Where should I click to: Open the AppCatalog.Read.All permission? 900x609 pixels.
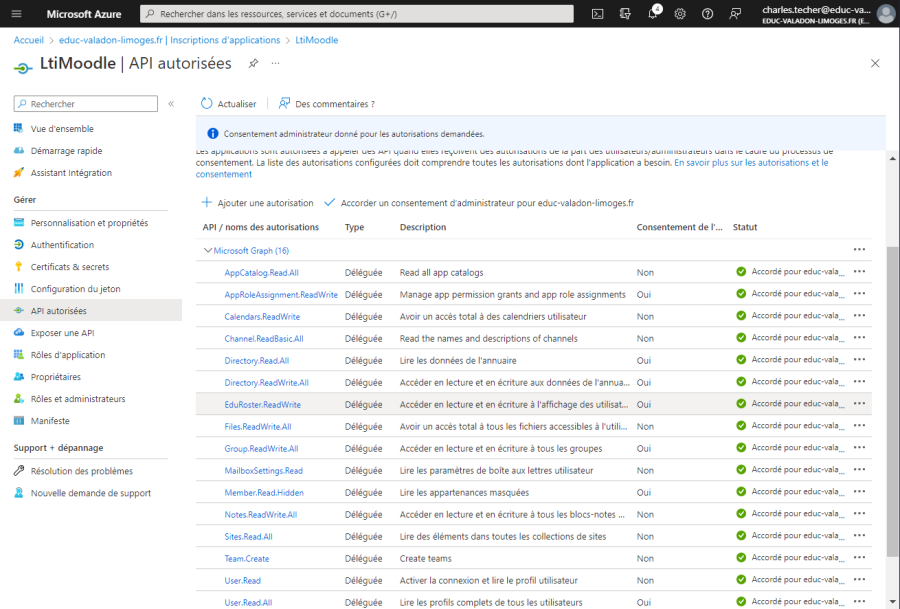[x=262, y=273]
